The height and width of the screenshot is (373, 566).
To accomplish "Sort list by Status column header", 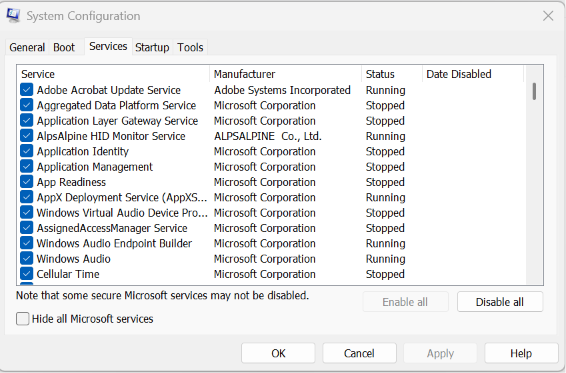I will (x=392, y=74).
